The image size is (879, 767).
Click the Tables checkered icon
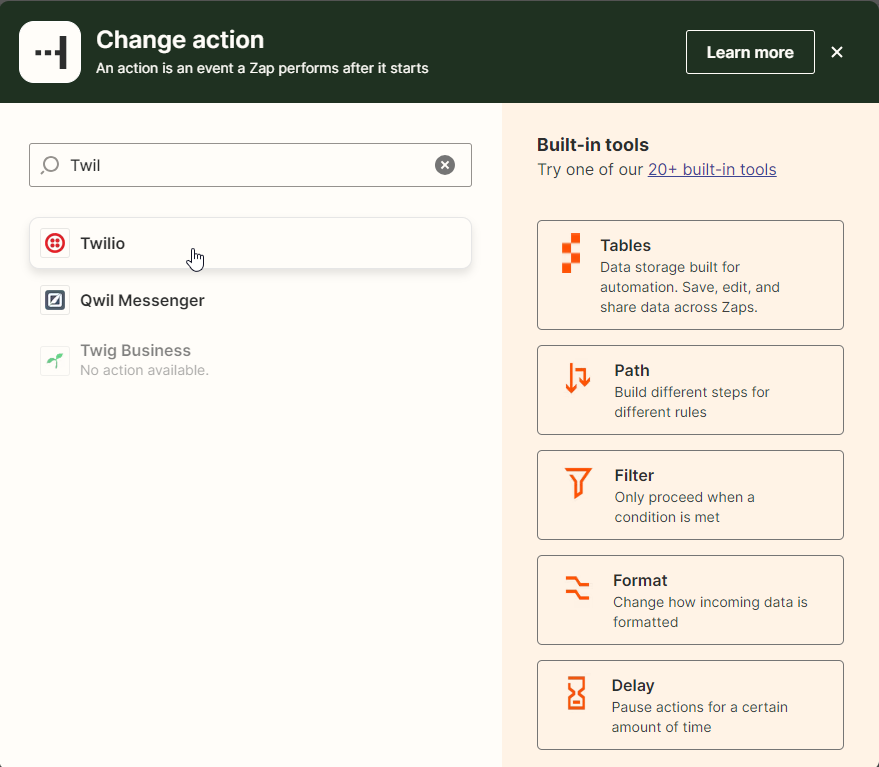571,253
